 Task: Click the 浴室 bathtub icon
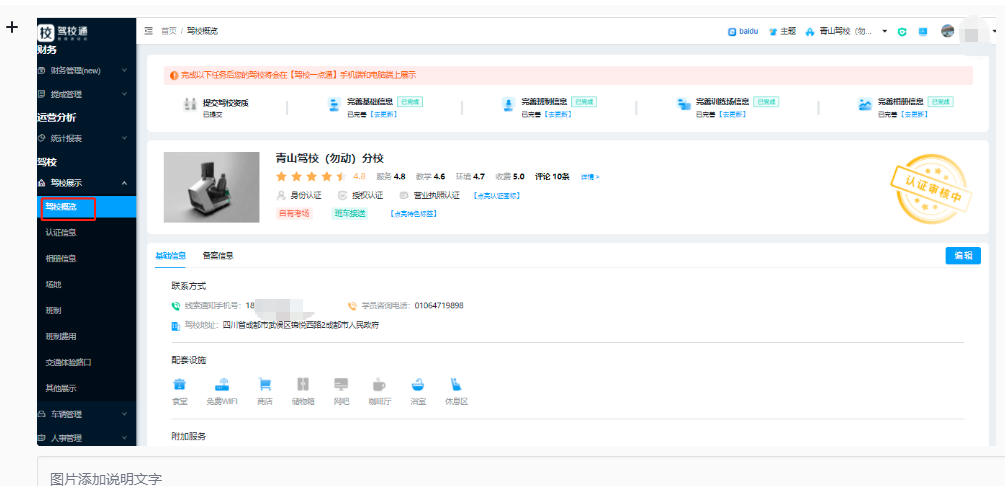(x=418, y=385)
